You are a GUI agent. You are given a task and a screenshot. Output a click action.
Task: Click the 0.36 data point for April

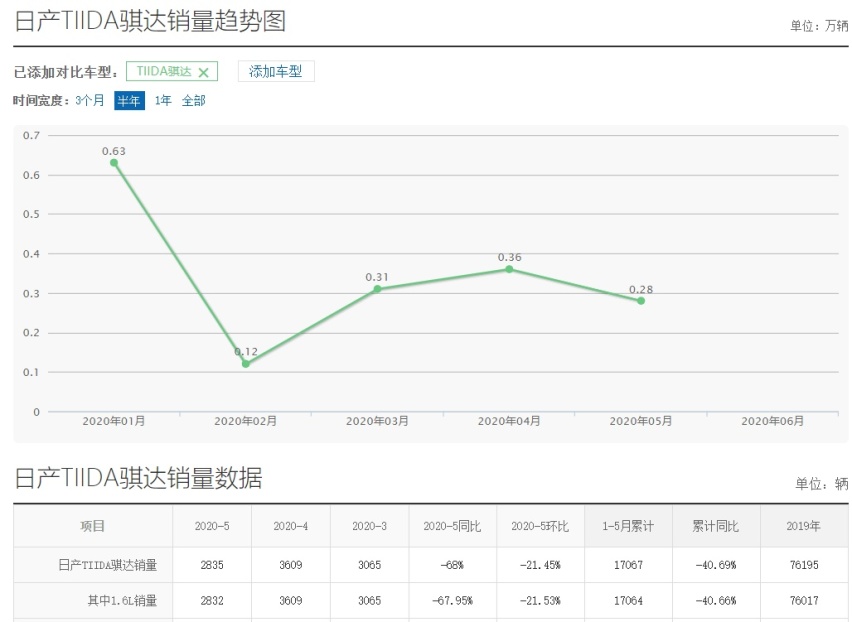tap(509, 269)
